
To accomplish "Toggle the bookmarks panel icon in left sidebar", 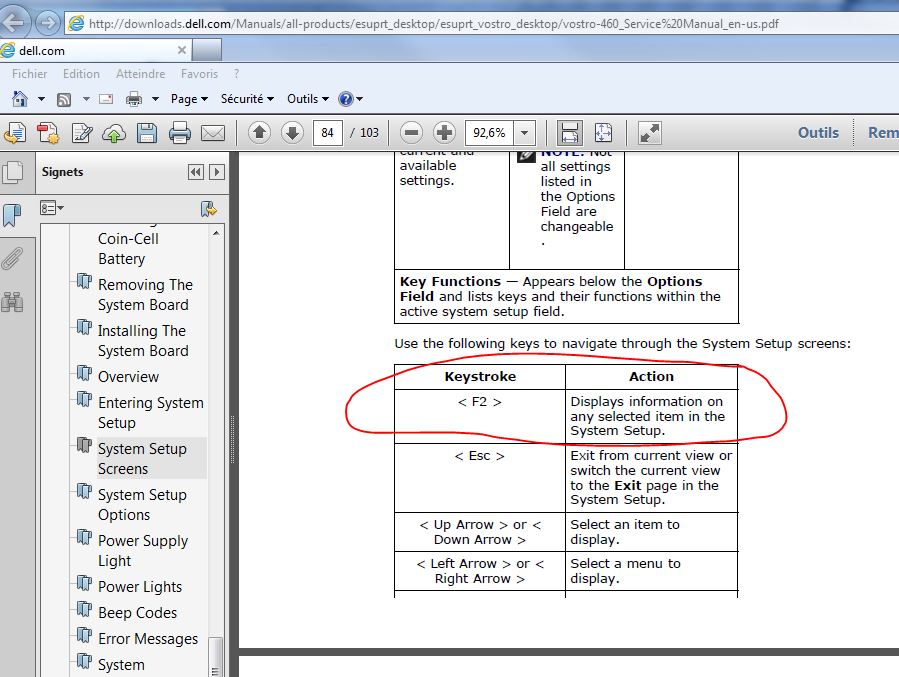I will pyautogui.click(x=12, y=215).
